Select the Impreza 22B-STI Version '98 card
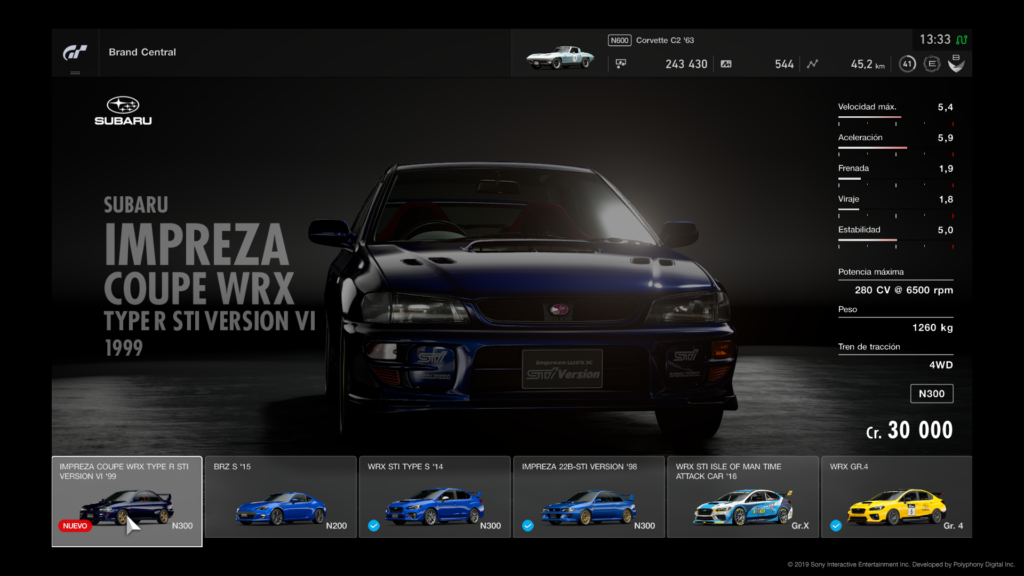This screenshot has width=1024, height=576. 589,497
